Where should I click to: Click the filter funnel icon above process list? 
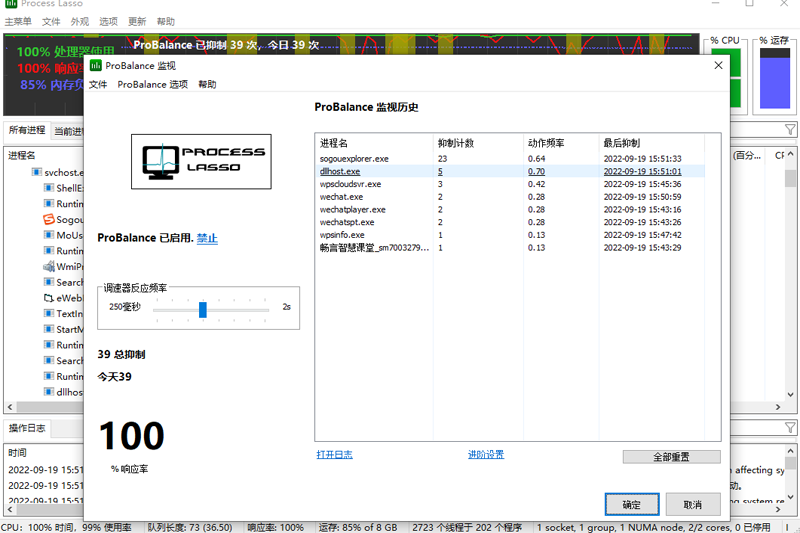790,130
